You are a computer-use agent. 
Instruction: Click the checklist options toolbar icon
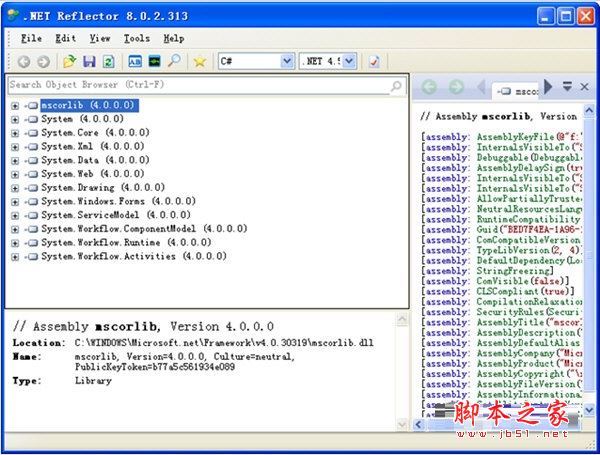pos(374,62)
